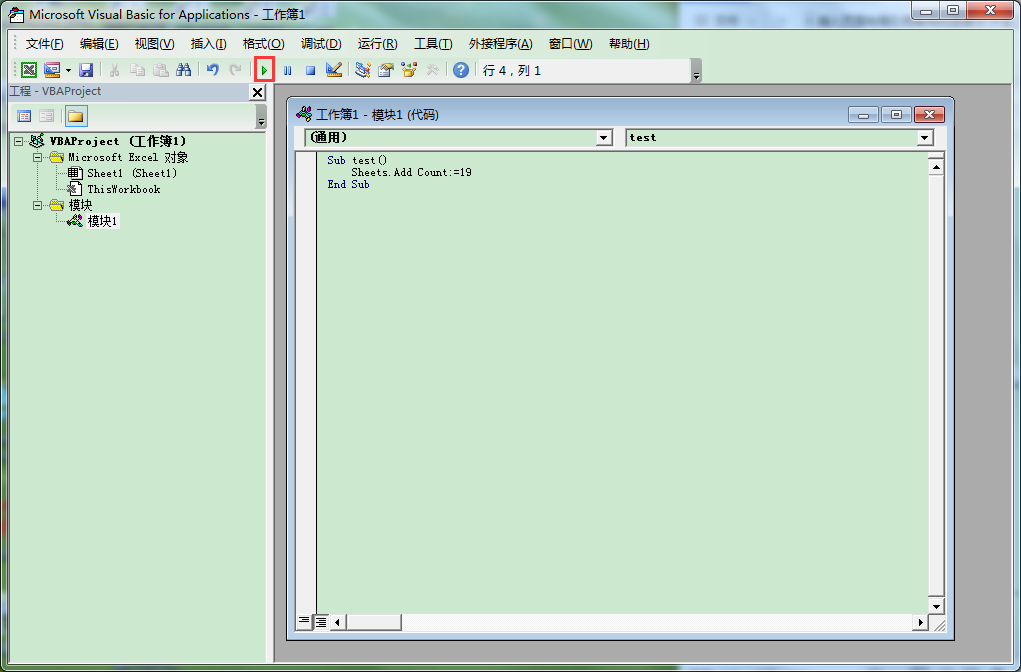Open the 窗口(W) menu

click(x=570, y=44)
